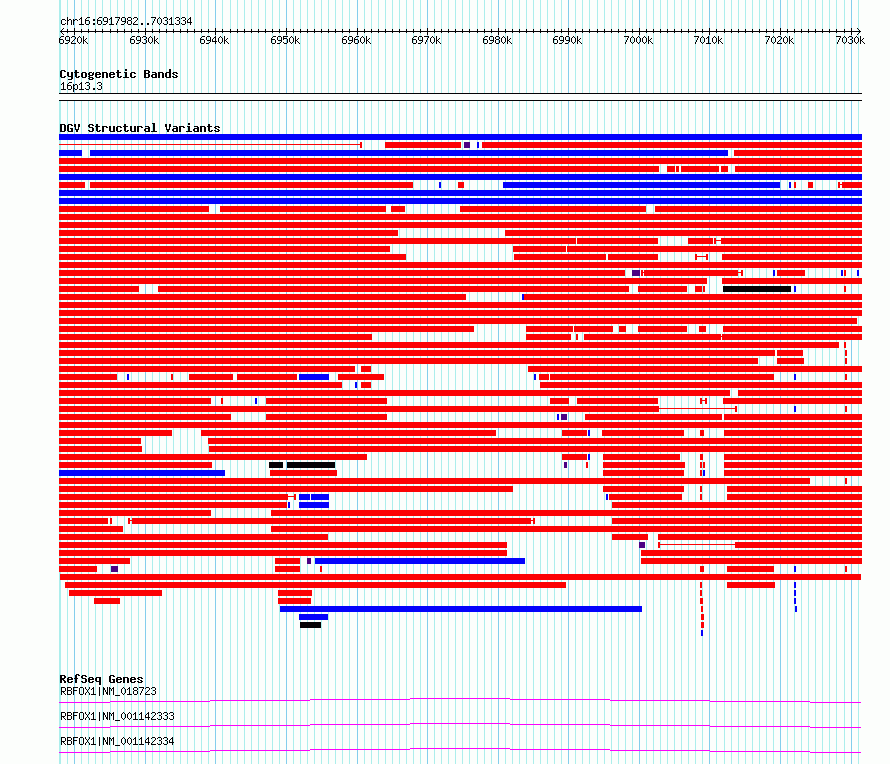The image size is (890, 764).
Task: Click the 6960k ruler label
Action: point(356,40)
